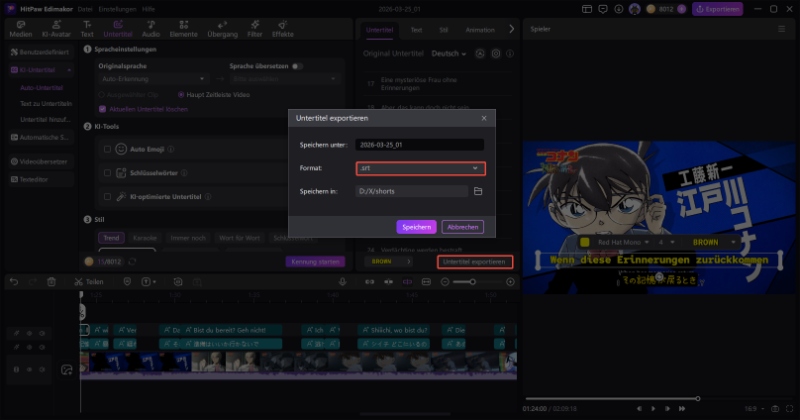Open the Red Hat Mono font dropdown
The image size is (800, 420).
623,242
